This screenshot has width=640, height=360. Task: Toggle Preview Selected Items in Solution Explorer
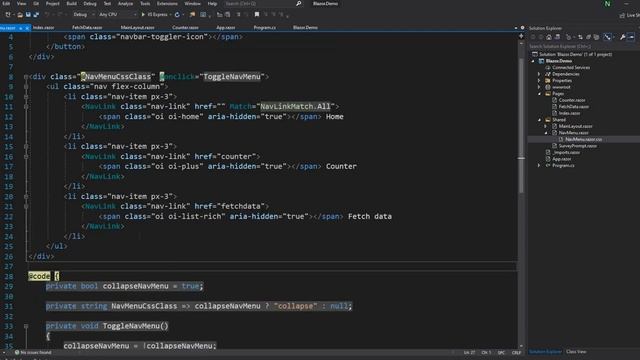click(x=631, y=37)
